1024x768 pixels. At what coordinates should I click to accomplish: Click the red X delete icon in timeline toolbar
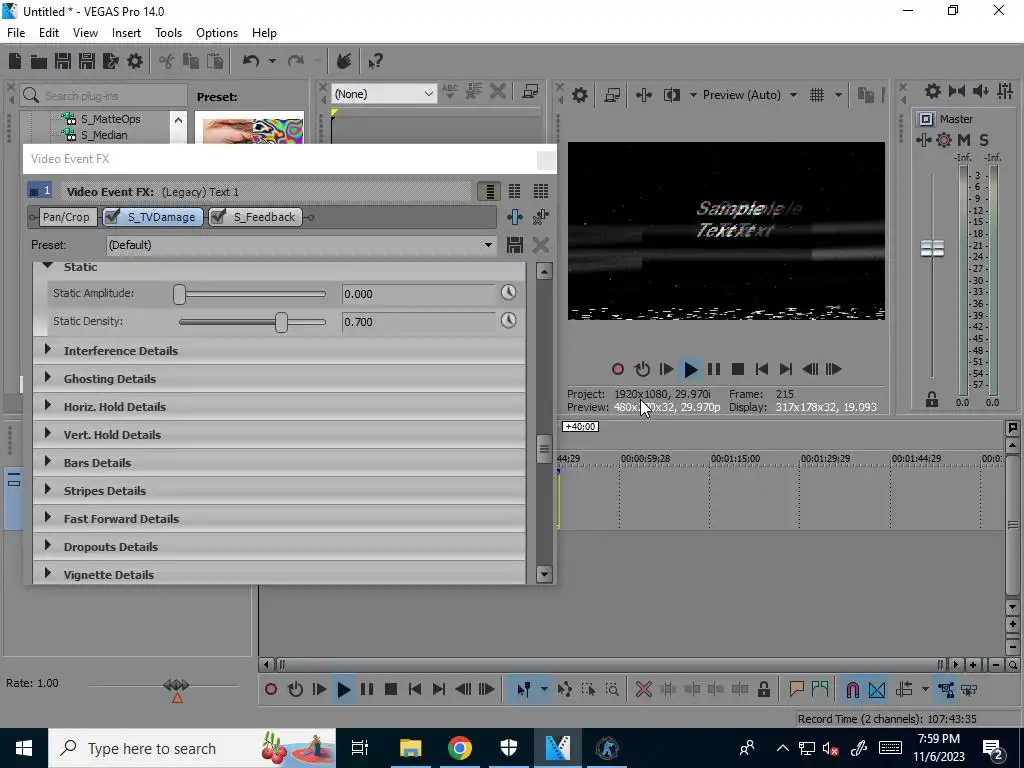click(x=644, y=690)
